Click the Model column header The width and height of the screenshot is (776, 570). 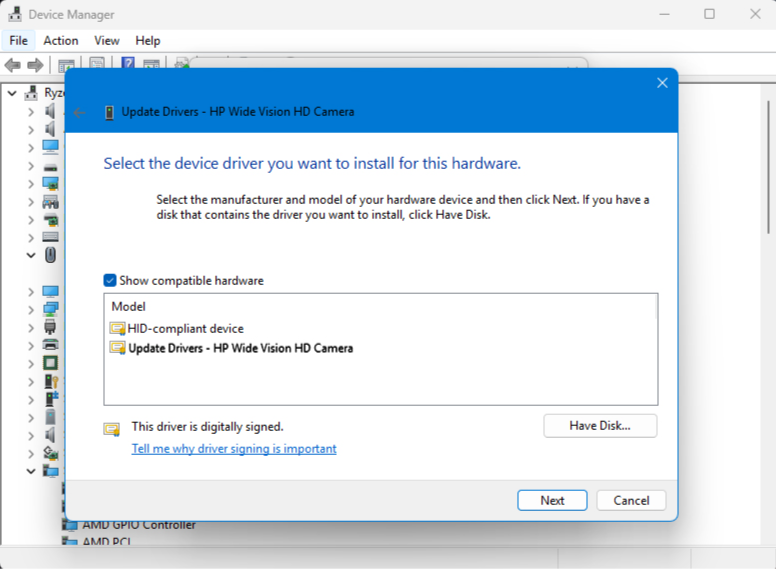129,307
